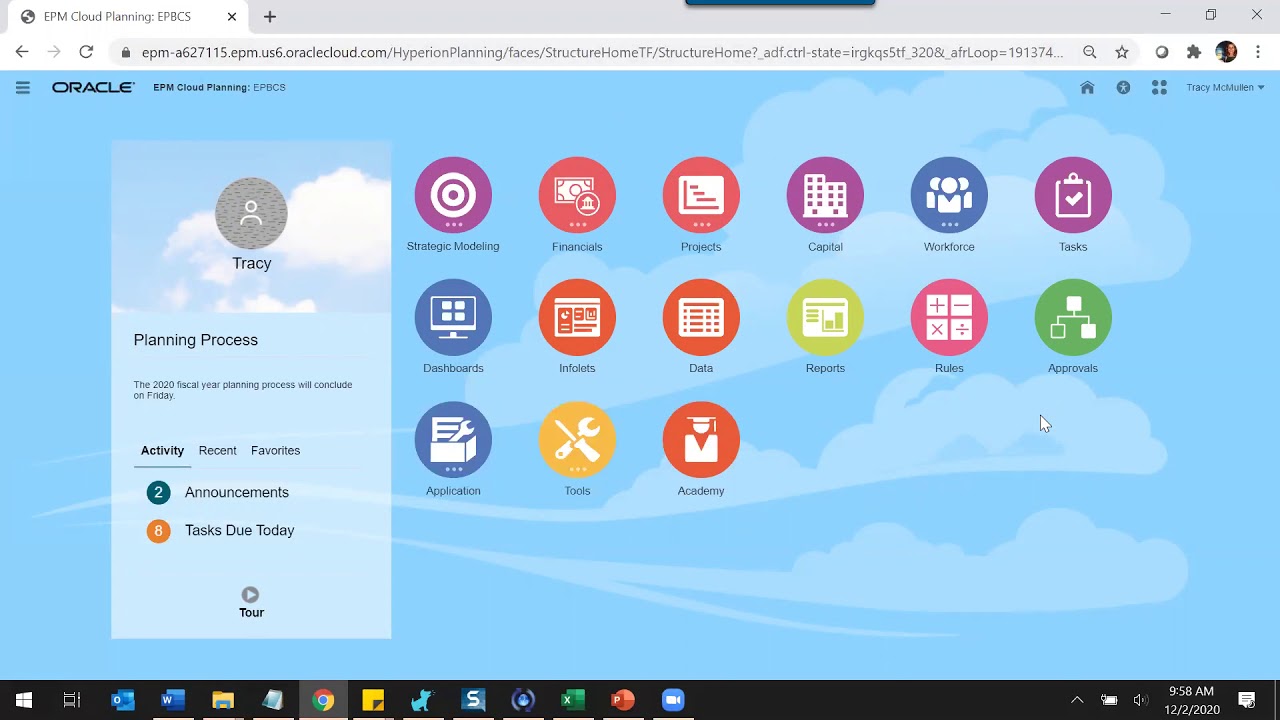Screen dimensions: 1280x720
Task: Go to the Home icon in header
Action: (x=1087, y=88)
